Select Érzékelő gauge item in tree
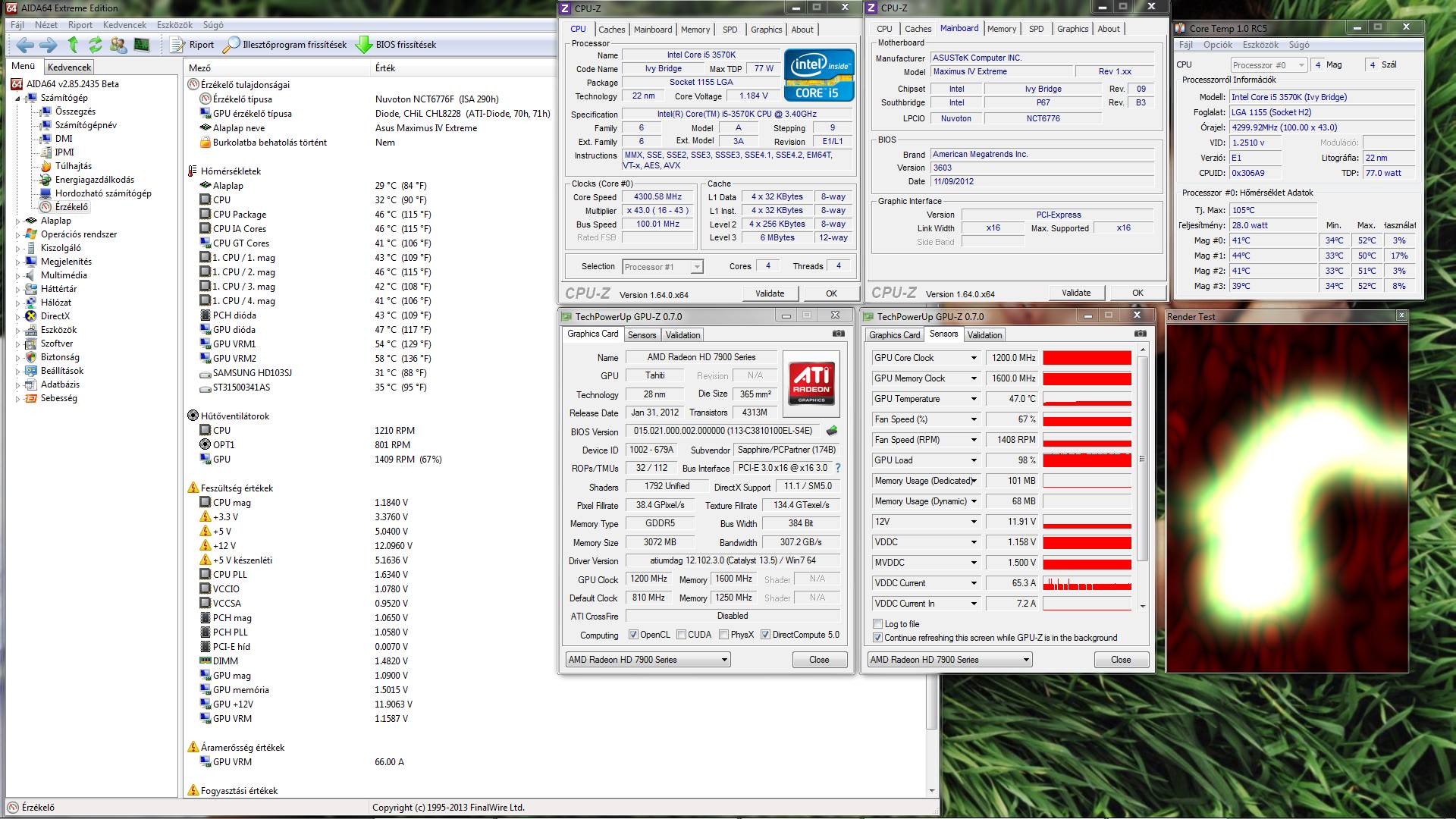The width and height of the screenshot is (1456, 819). [64, 207]
